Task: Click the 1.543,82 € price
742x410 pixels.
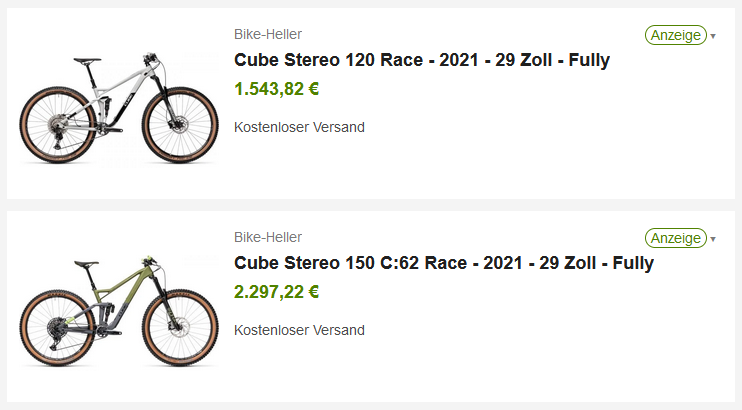Action: [x=277, y=89]
